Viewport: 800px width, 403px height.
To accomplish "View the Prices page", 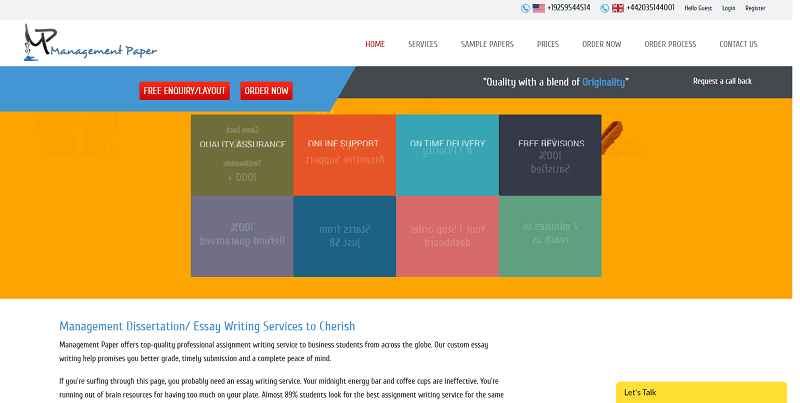I will click(547, 44).
